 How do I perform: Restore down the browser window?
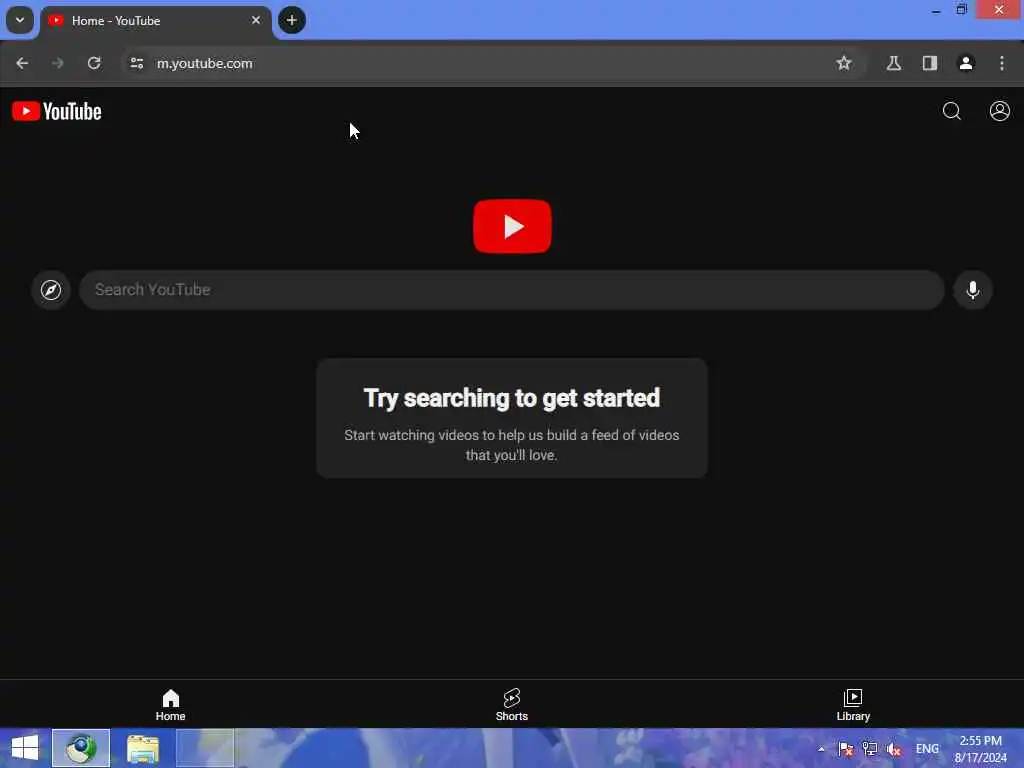961,10
